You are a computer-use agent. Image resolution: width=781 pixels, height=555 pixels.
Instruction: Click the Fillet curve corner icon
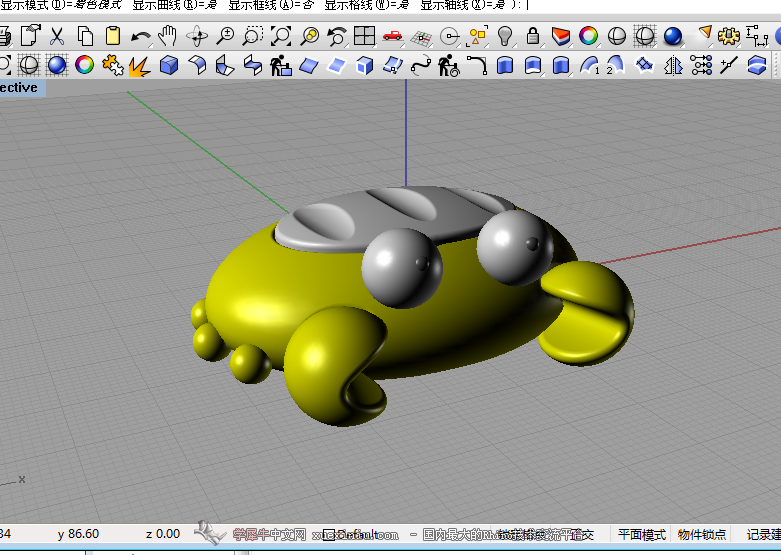click(x=477, y=65)
